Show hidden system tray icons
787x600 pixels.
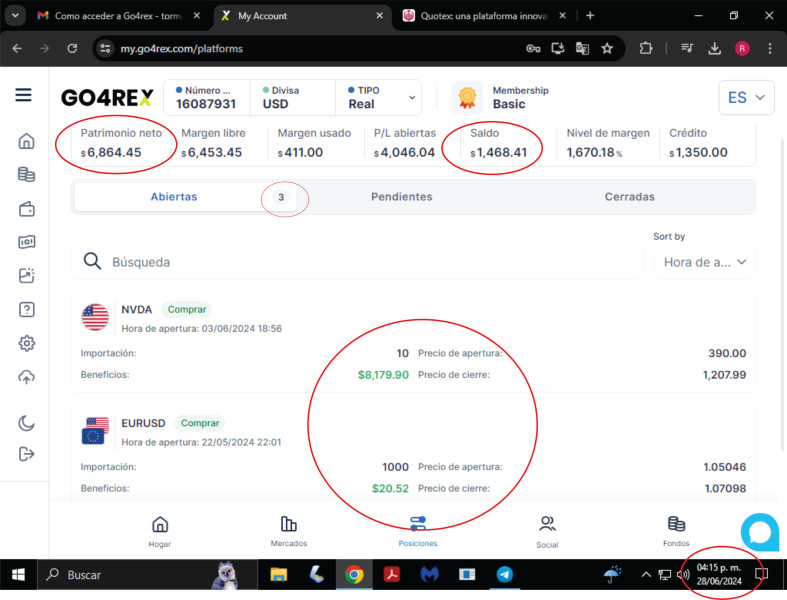pyautogui.click(x=646, y=574)
